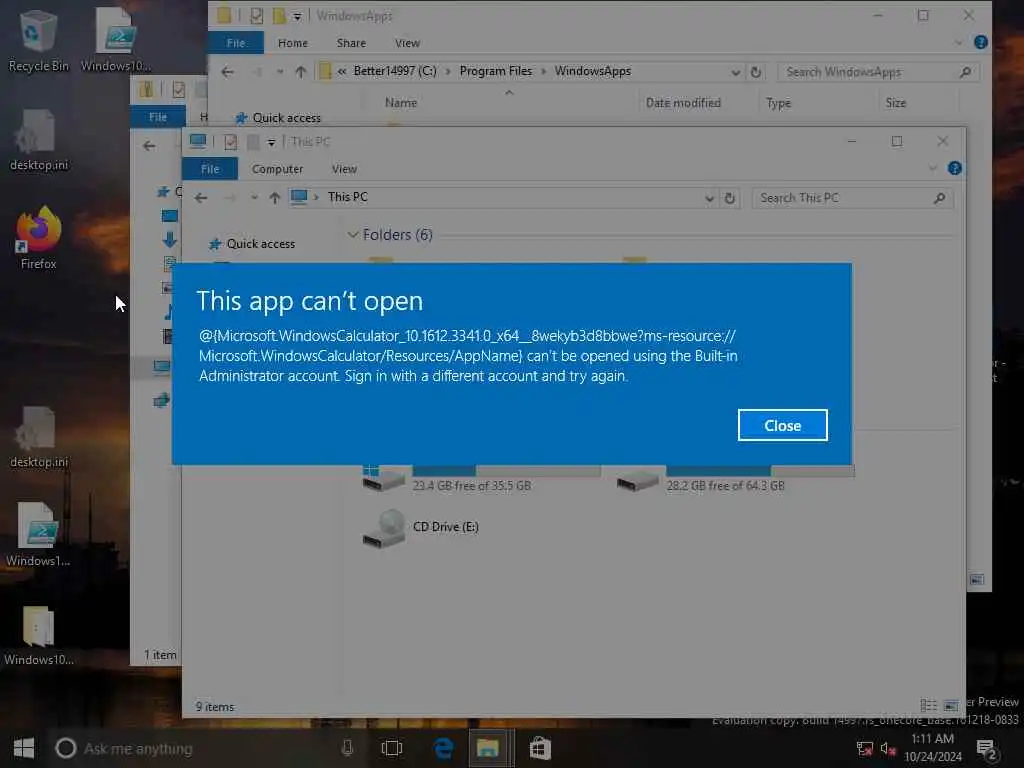Screen dimensions: 1024x768
Task: Click Better14997 (C:) in the breadcrumb
Action: (395, 71)
